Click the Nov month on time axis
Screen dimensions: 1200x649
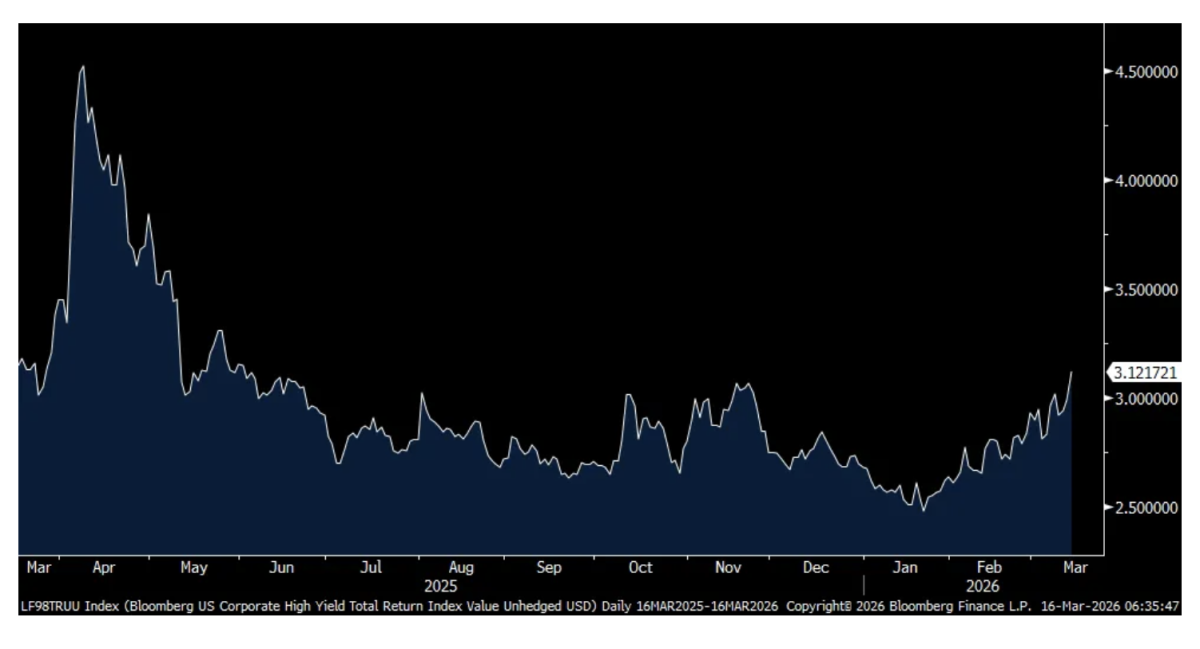click(728, 567)
